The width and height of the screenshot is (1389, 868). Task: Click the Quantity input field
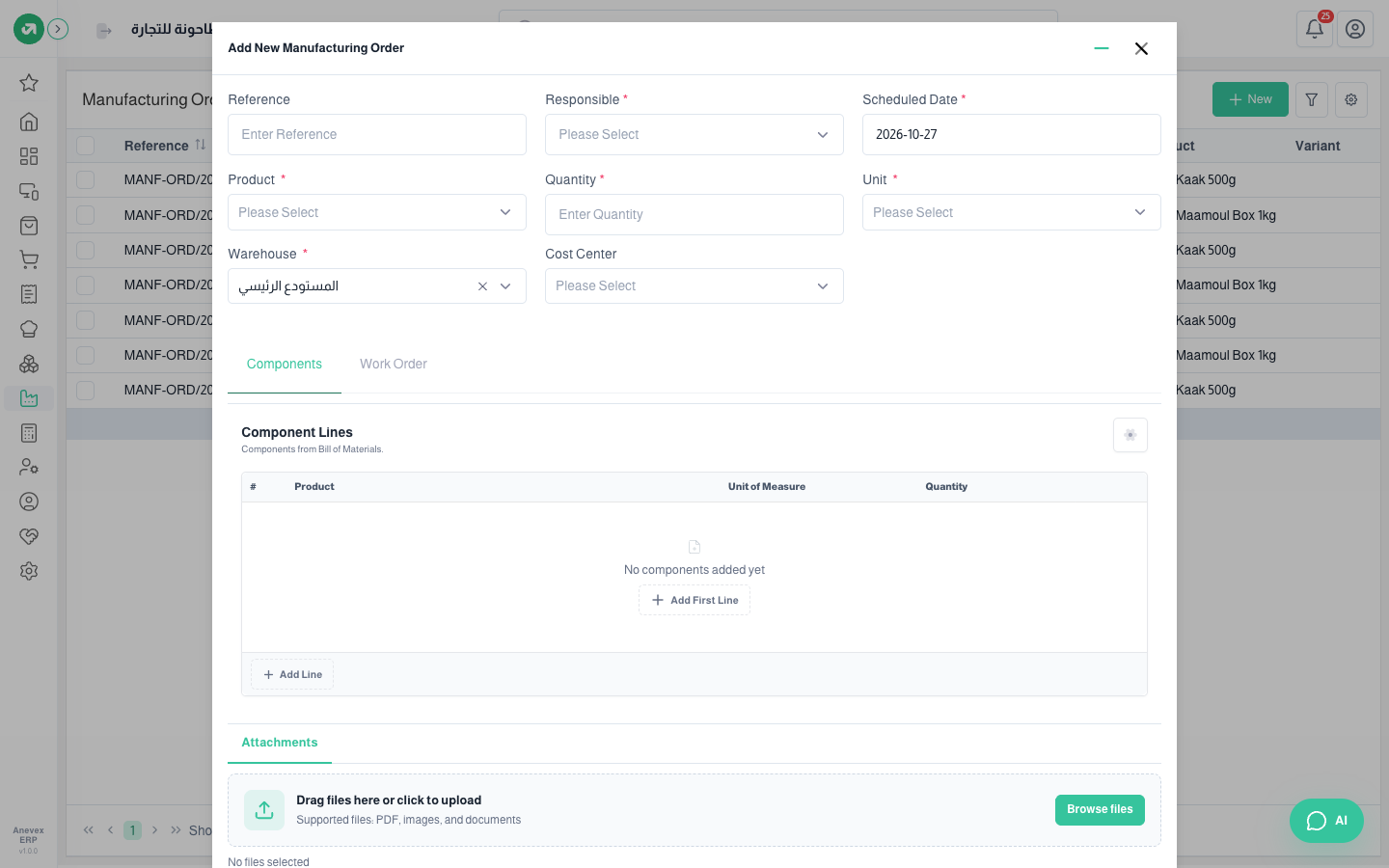pyautogui.click(x=694, y=214)
